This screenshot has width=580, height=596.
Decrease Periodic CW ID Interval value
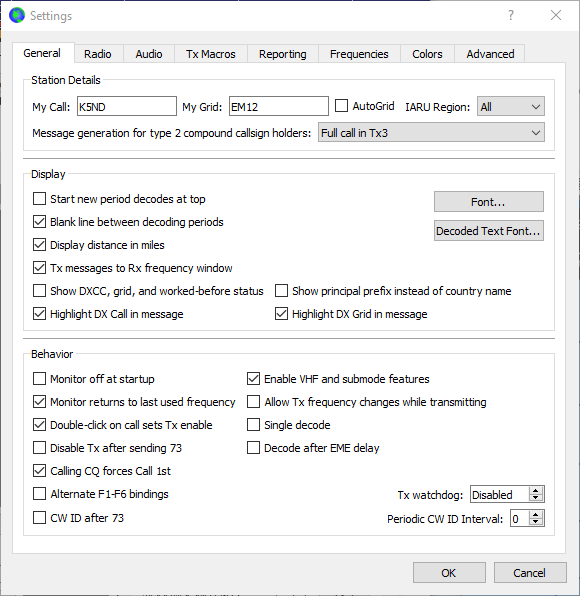(x=536, y=522)
